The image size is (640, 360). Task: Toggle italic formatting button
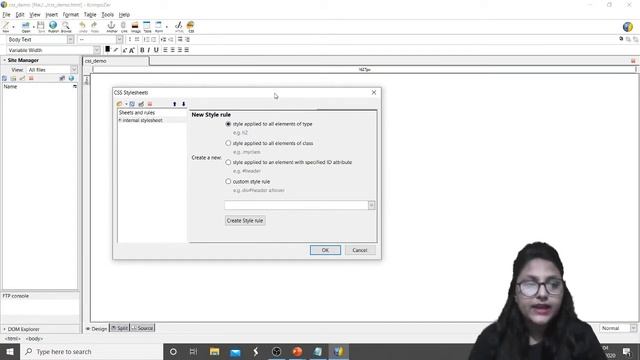click(149, 50)
